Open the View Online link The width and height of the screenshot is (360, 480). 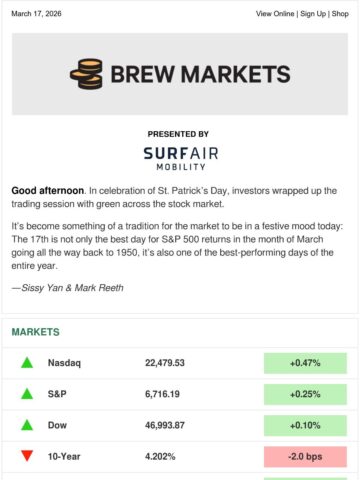275,14
